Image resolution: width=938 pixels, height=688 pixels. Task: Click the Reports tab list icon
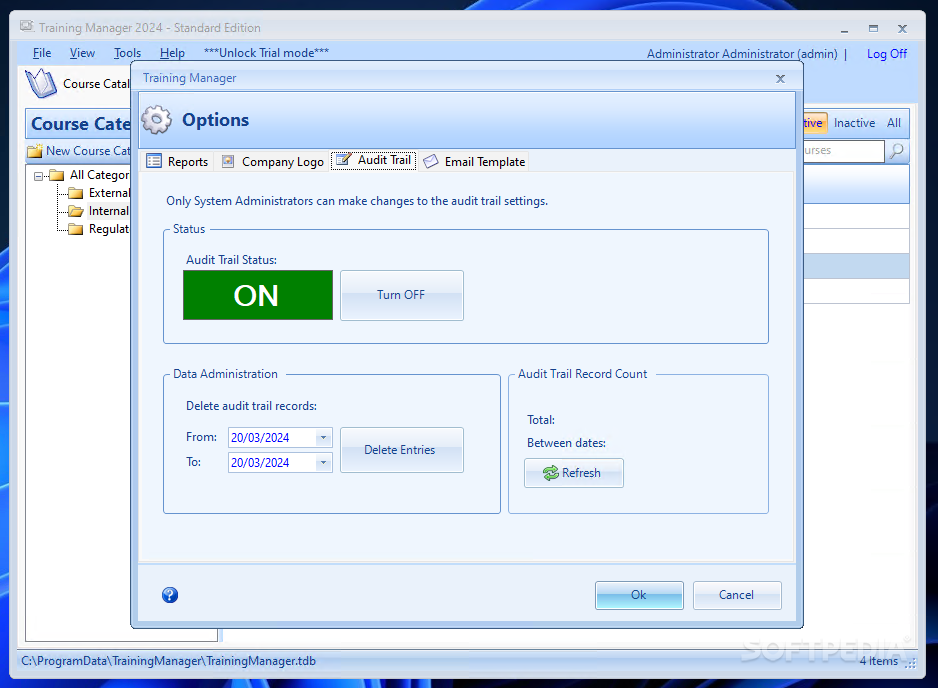click(154, 161)
